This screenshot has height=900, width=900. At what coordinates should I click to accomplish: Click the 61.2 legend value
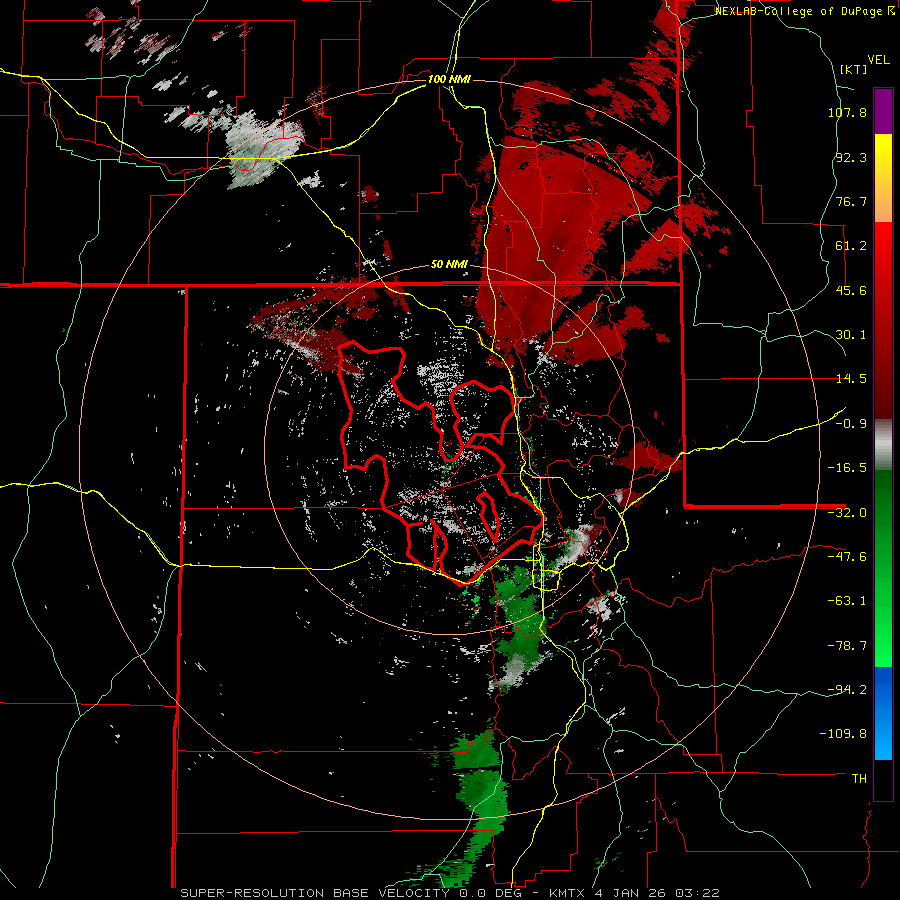tap(851, 246)
